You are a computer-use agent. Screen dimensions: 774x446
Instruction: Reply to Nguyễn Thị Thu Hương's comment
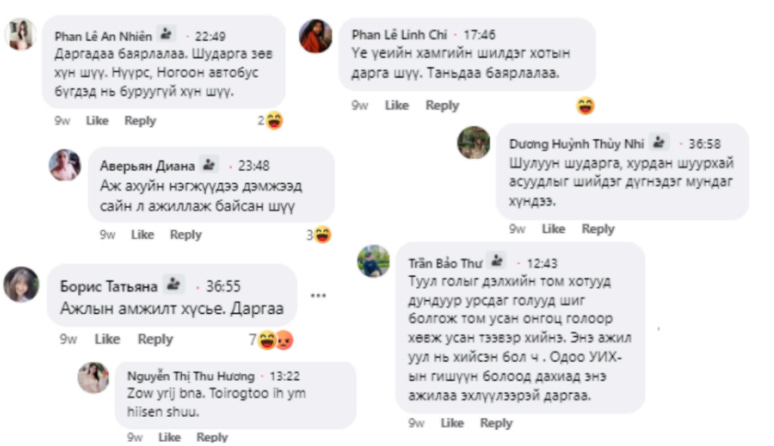(212, 437)
